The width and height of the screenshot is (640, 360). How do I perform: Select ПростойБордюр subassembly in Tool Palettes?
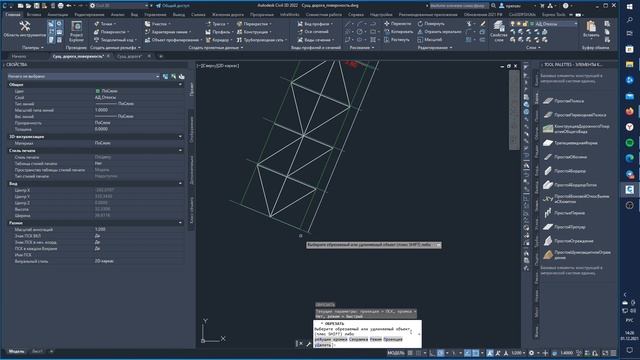click(x=564, y=171)
